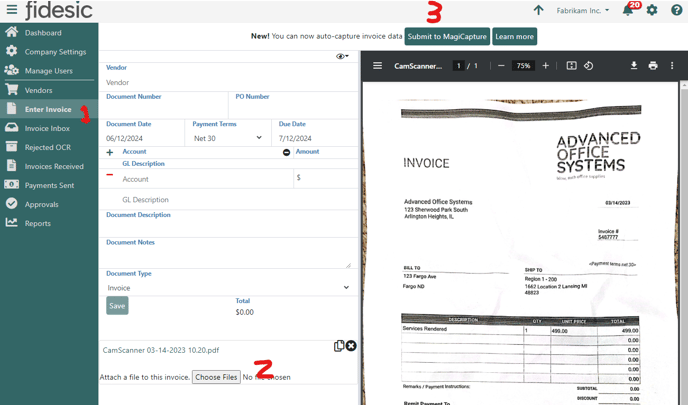
Task: Rotate the PDF document
Action: pos(588,65)
